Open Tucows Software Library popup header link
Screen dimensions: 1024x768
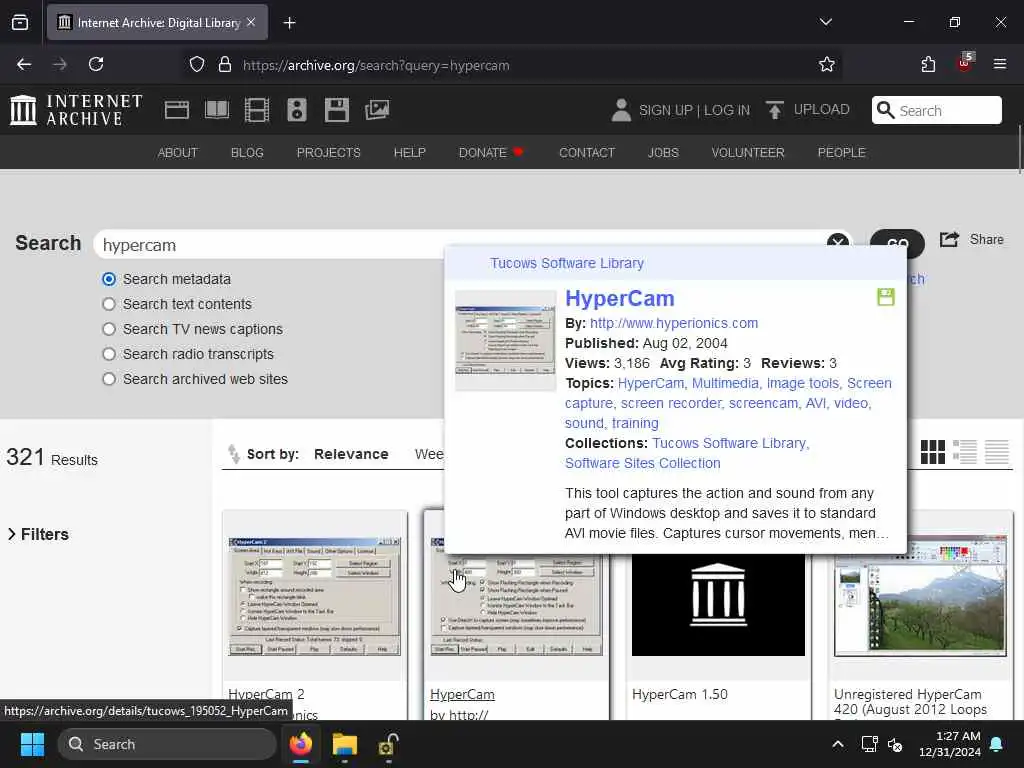pos(567,263)
